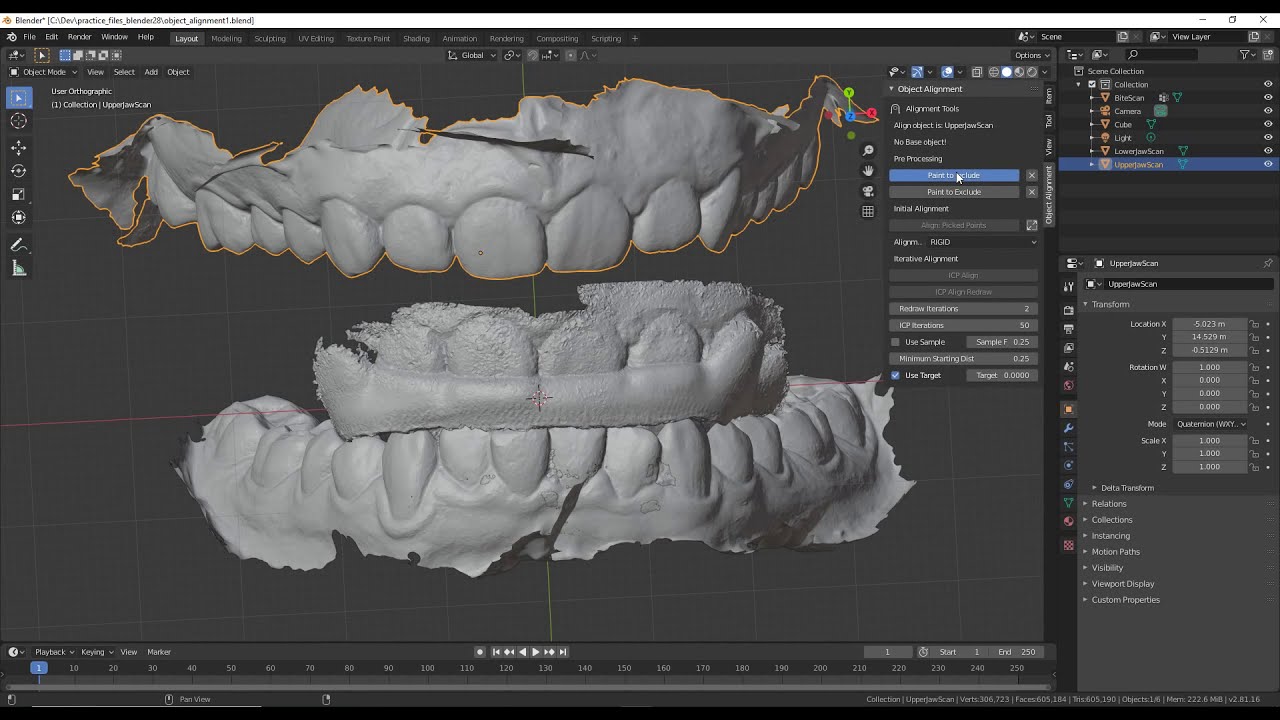
Task: Open the RIGID alignment mode dropdown
Action: [983, 242]
